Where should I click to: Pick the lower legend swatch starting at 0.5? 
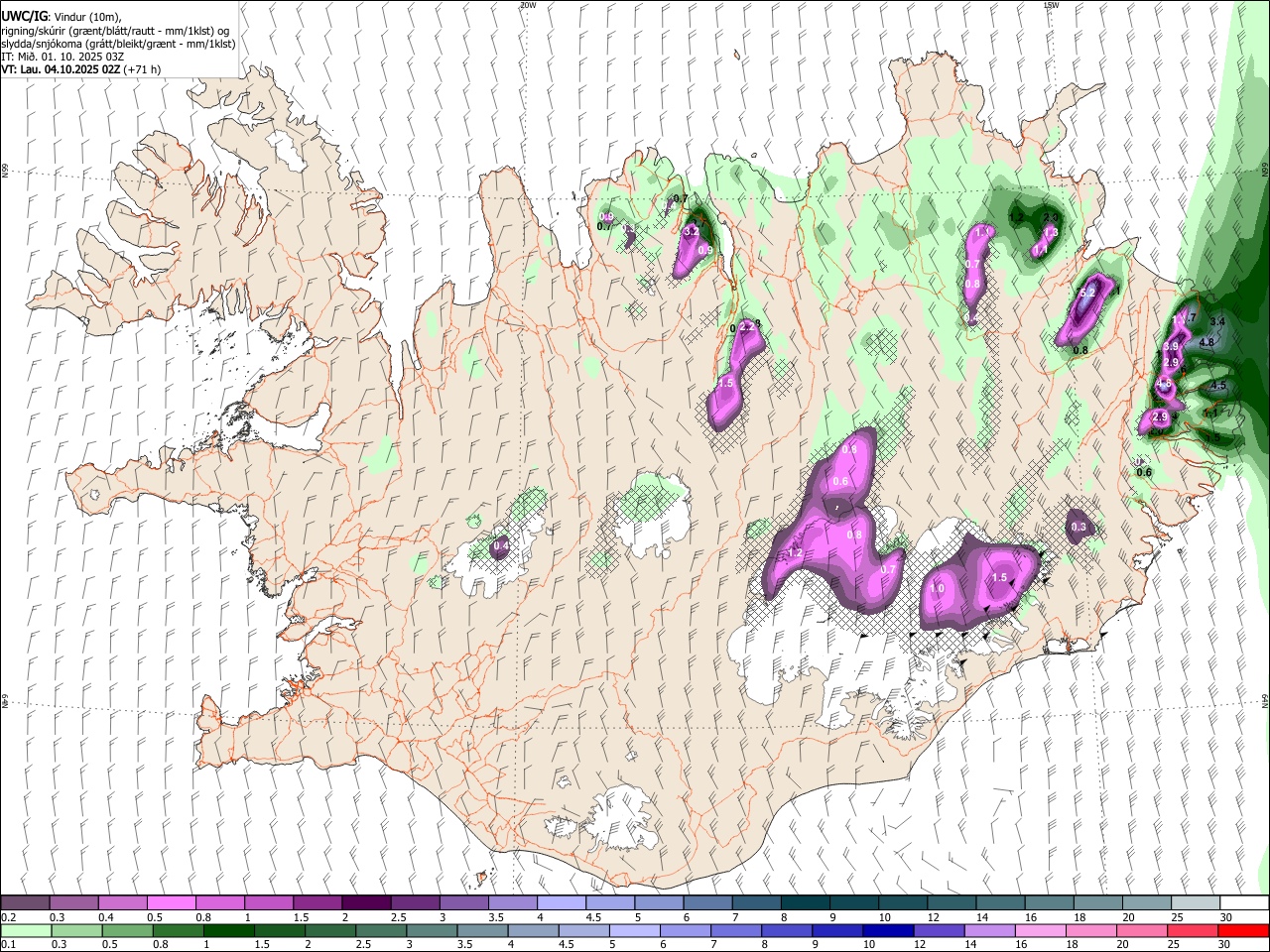(x=128, y=930)
